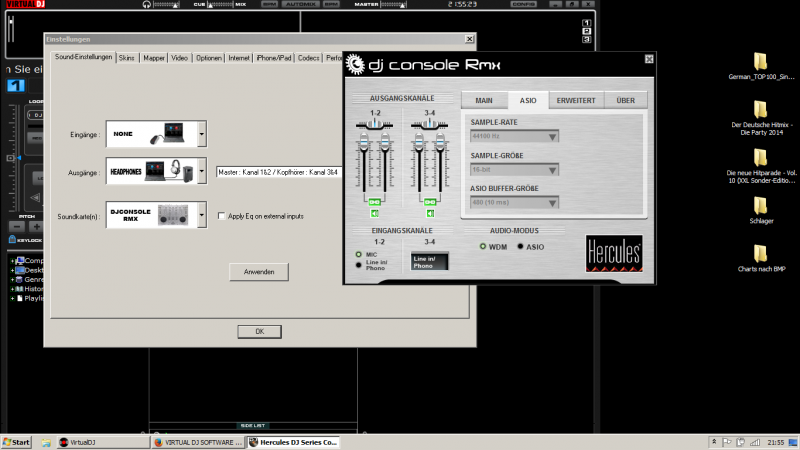Open Windows Explorer from taskbar
The height and width of the screenshot is (450, 800).
pyautogui.click(x=46, y=442)
